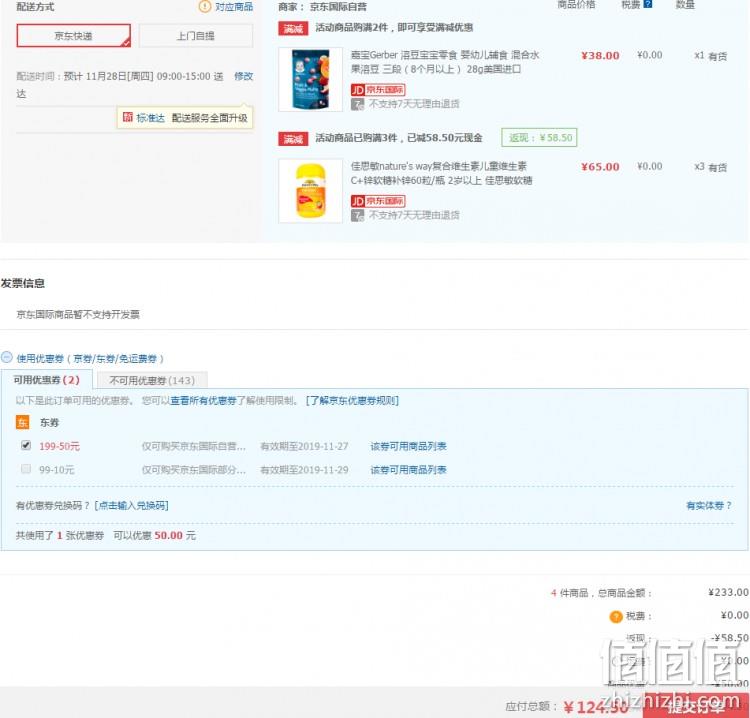The height and width of the screenshot is (718, 750).
Task: Click the ¥65.00 佳思敏 price
Action: [x=600, y=167]
